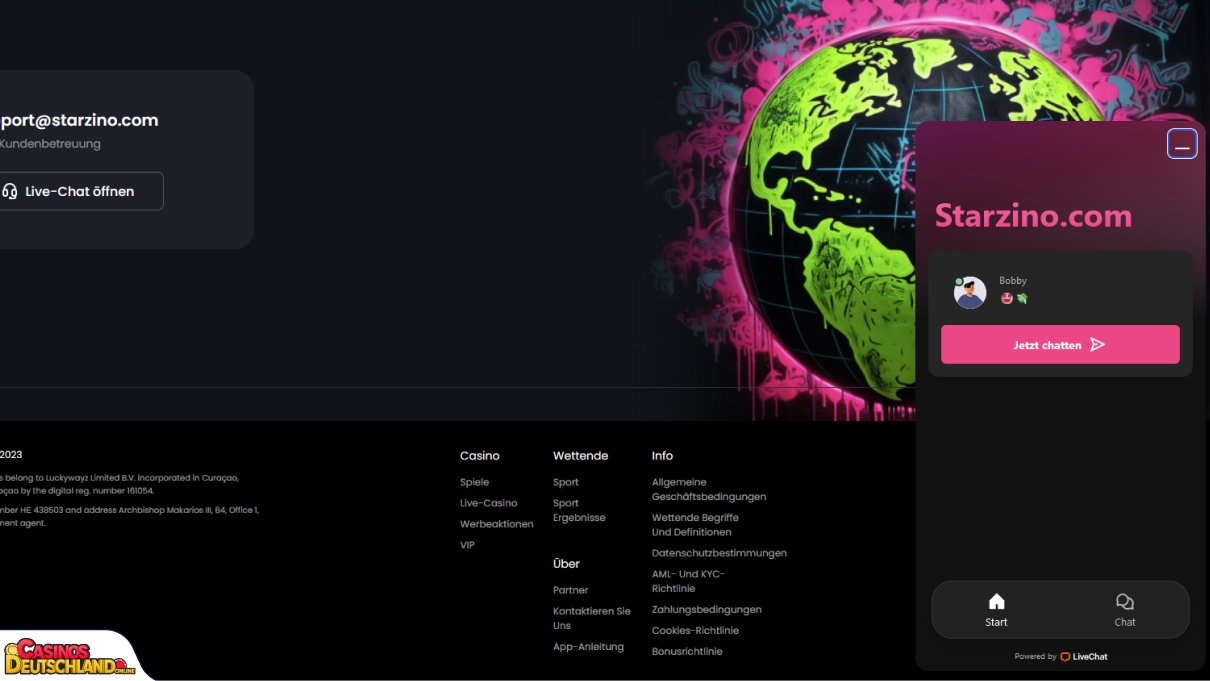Click the Kundenbetreuung label

(50, 144)
